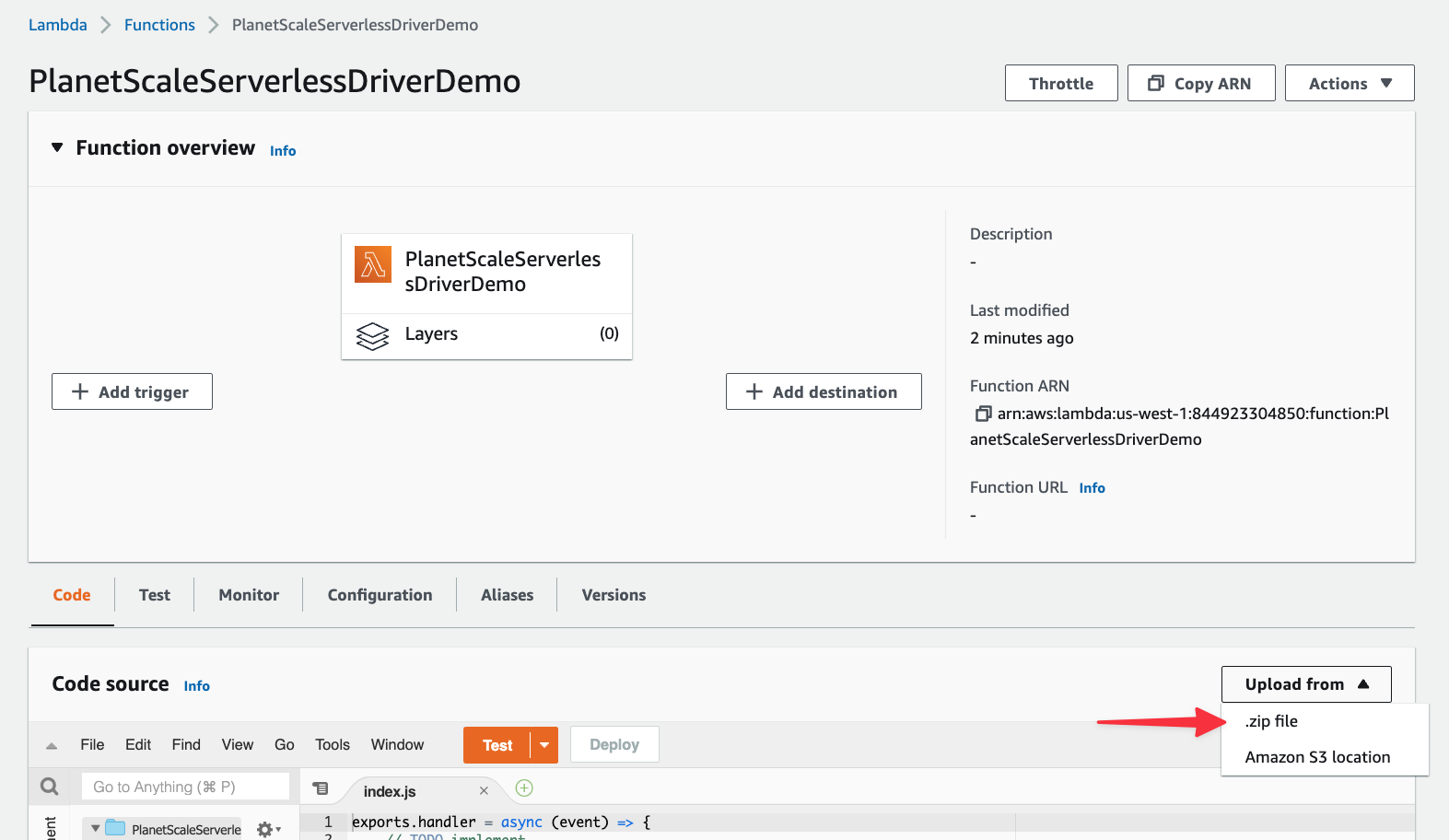
Task: Open the Edit menu in the code editor
Action: [138, 744]
